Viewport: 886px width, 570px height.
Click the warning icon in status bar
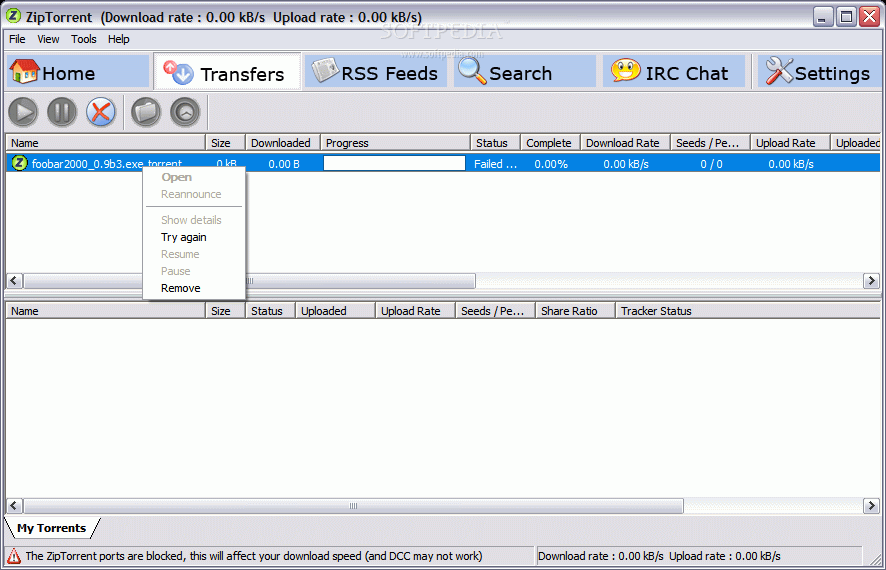pos(14,556)
